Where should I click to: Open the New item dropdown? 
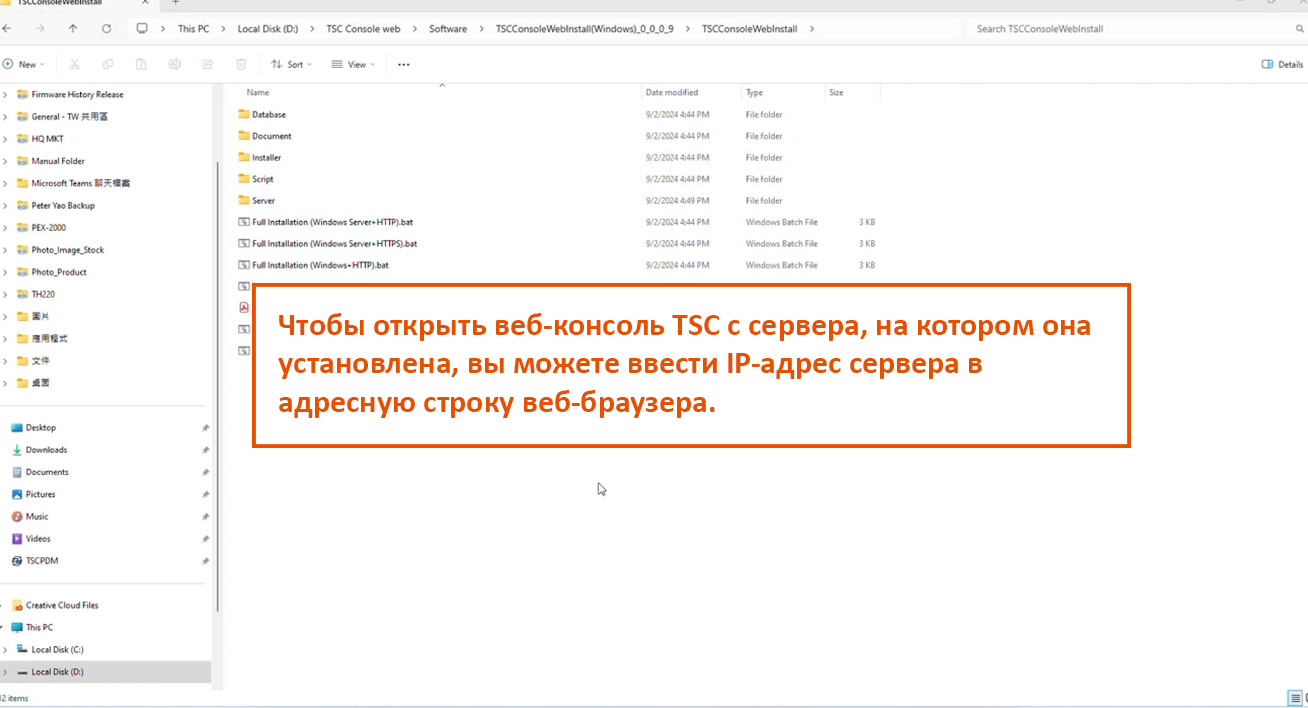tap(23, 64)
